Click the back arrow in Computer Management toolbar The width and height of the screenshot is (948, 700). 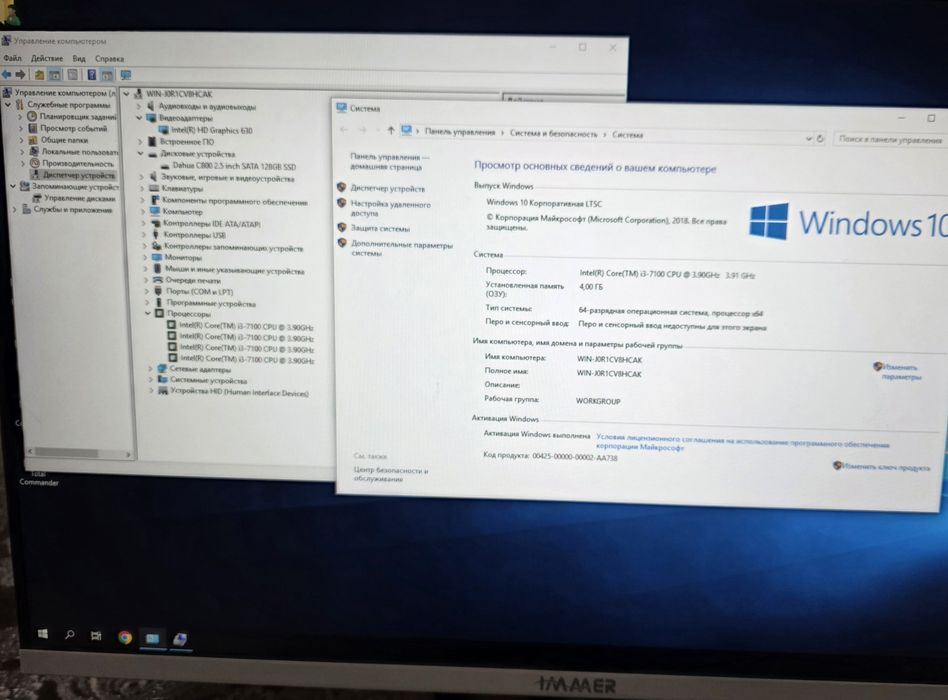7,74
